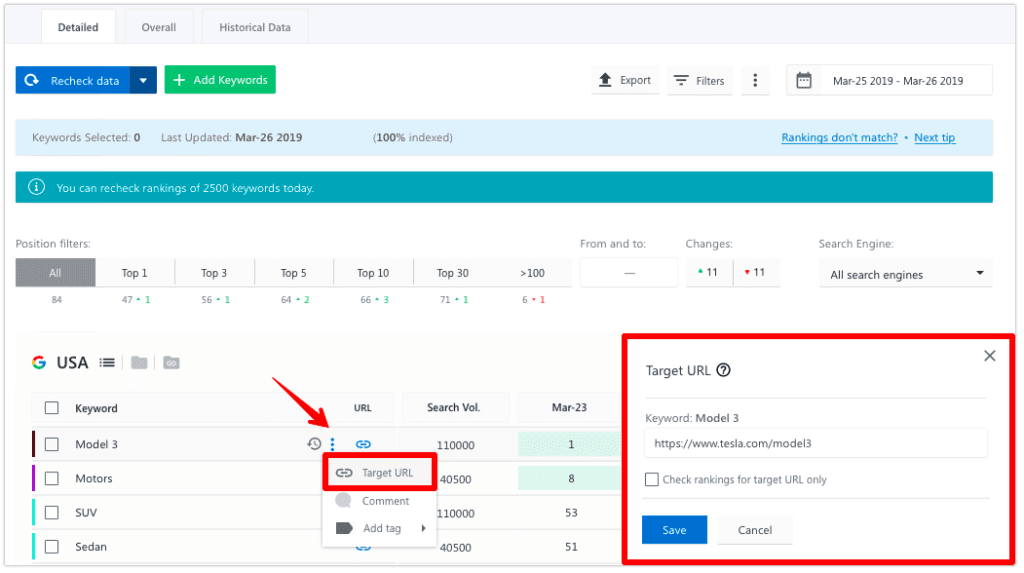Enable Check rankings for target URL only
The width and height of the screenshot is (1024, 573).
(x=651, y=480)
